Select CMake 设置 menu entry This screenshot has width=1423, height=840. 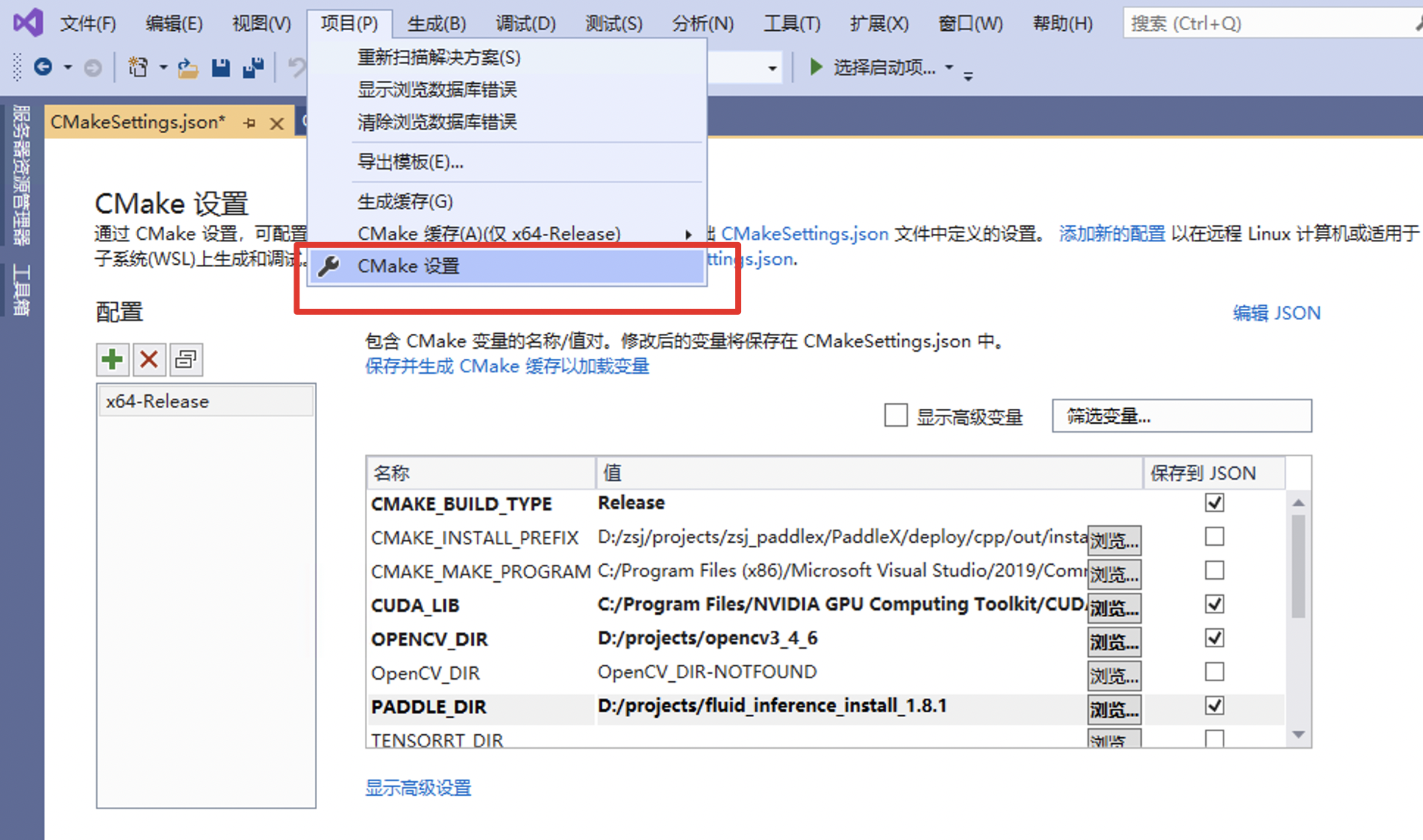point(408,266)
